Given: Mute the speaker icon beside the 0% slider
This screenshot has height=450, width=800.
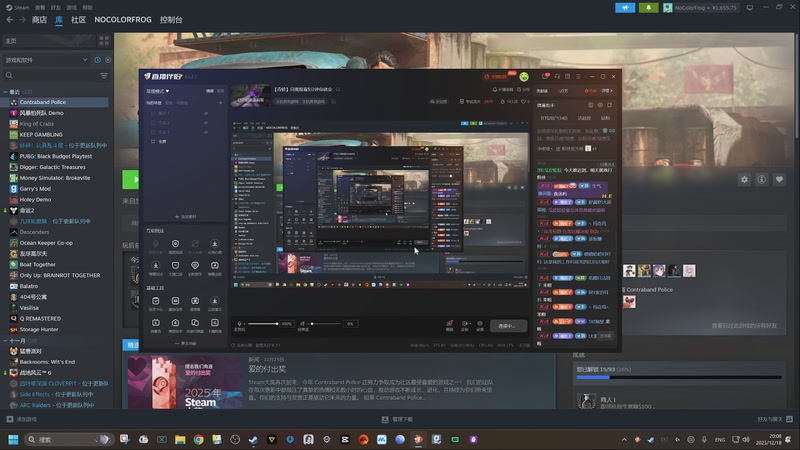Looking at the screenshot, I should pyautogui.click(x=303, y=323).
